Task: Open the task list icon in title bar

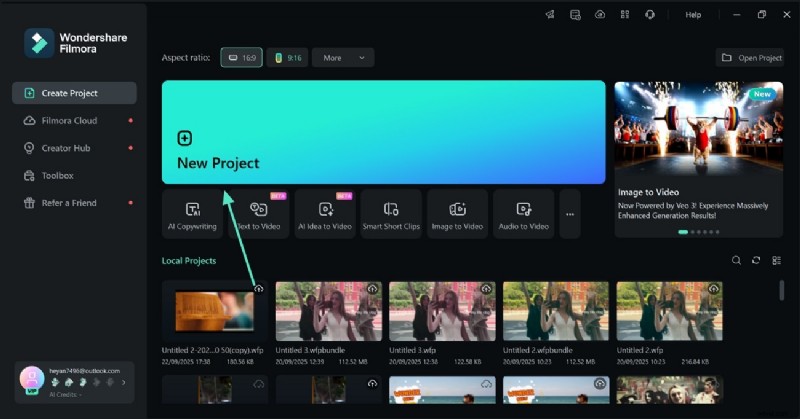Action: coord(575,15)
